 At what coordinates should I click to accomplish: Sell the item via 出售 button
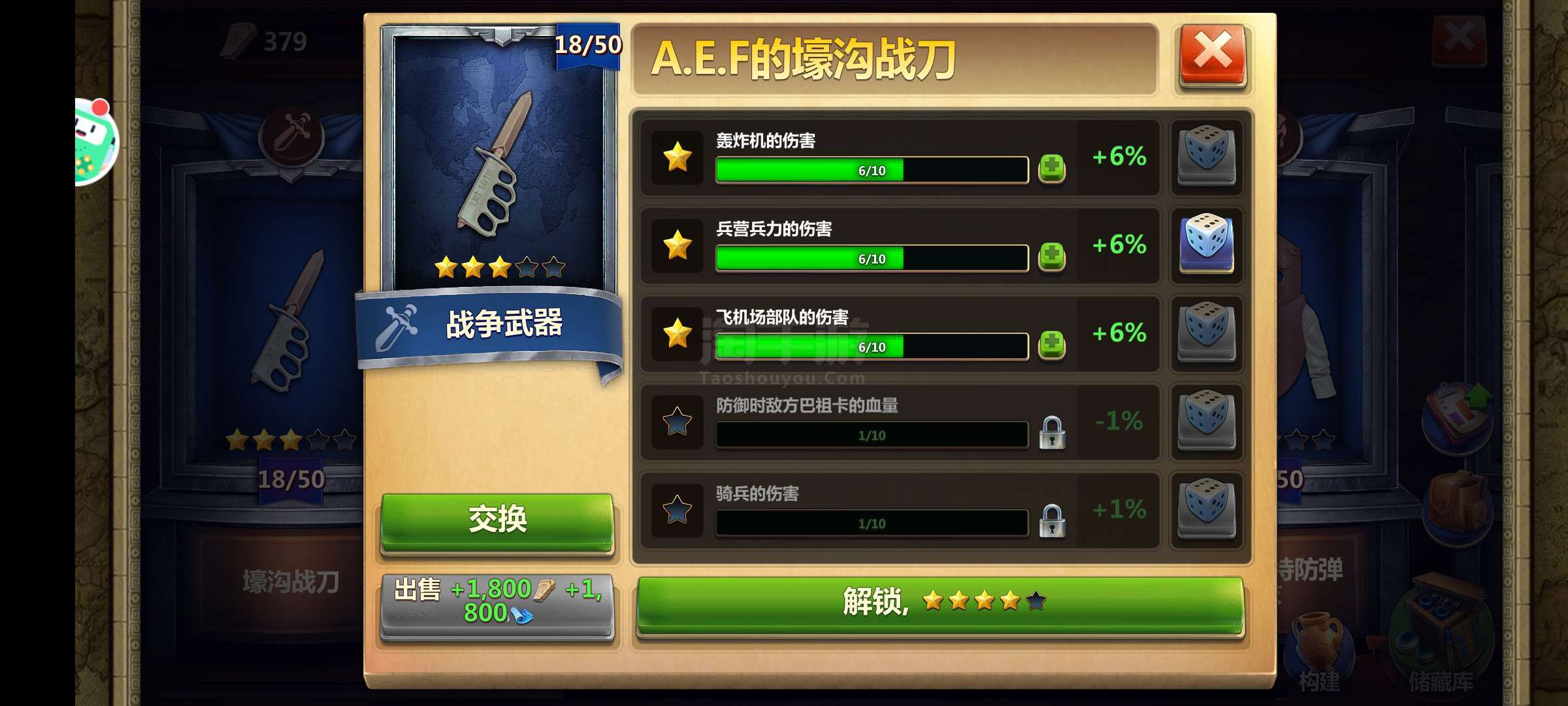point(497,607)
